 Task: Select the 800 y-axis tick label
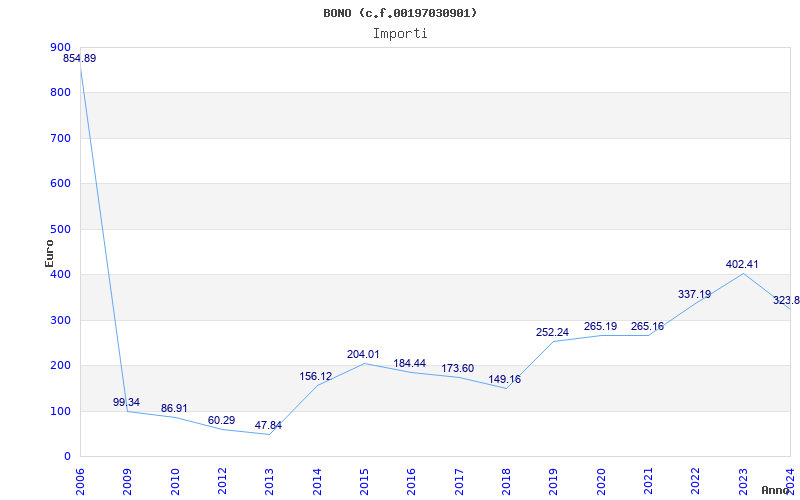coord(61,93)
